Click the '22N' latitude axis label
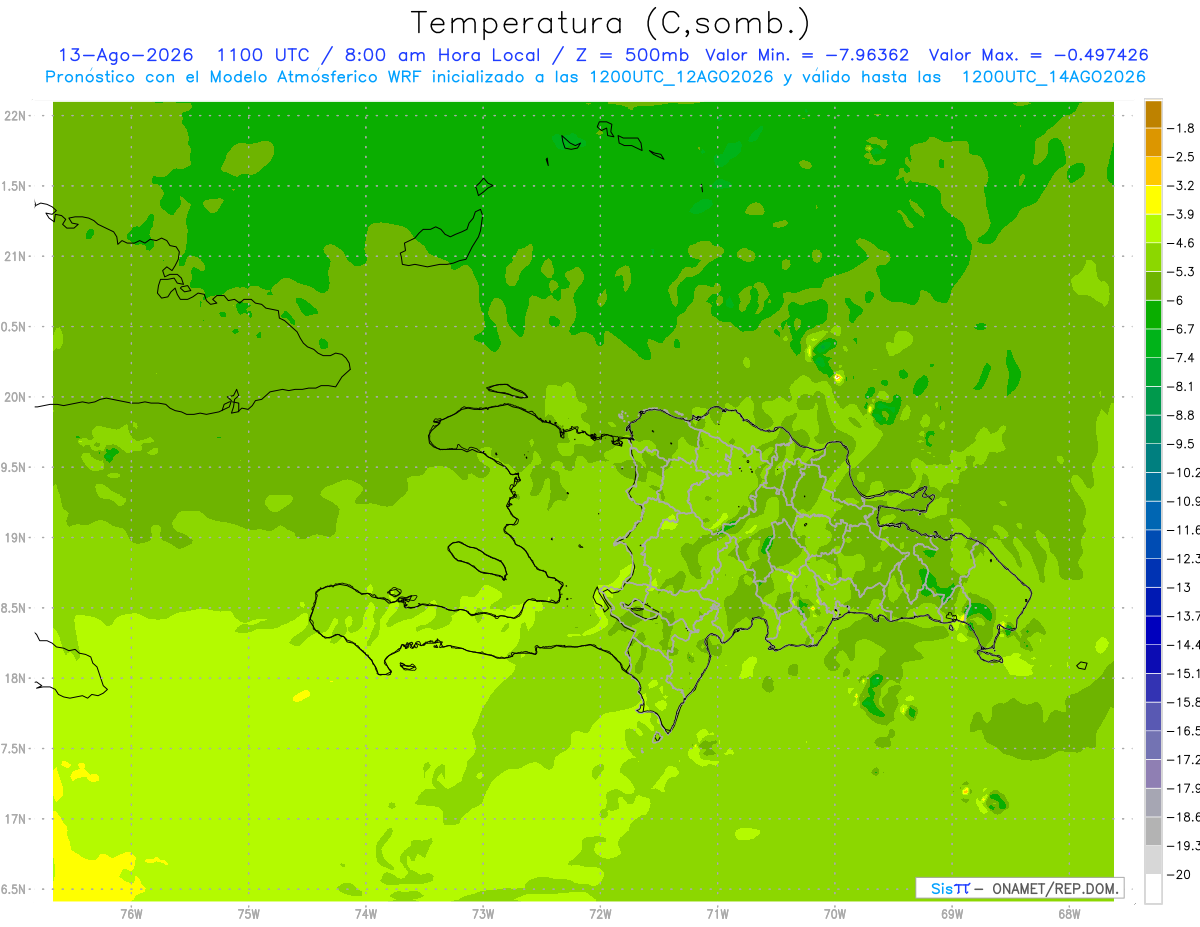The height and width of the screenshot is (927, 1200). (x=15, y=116)
